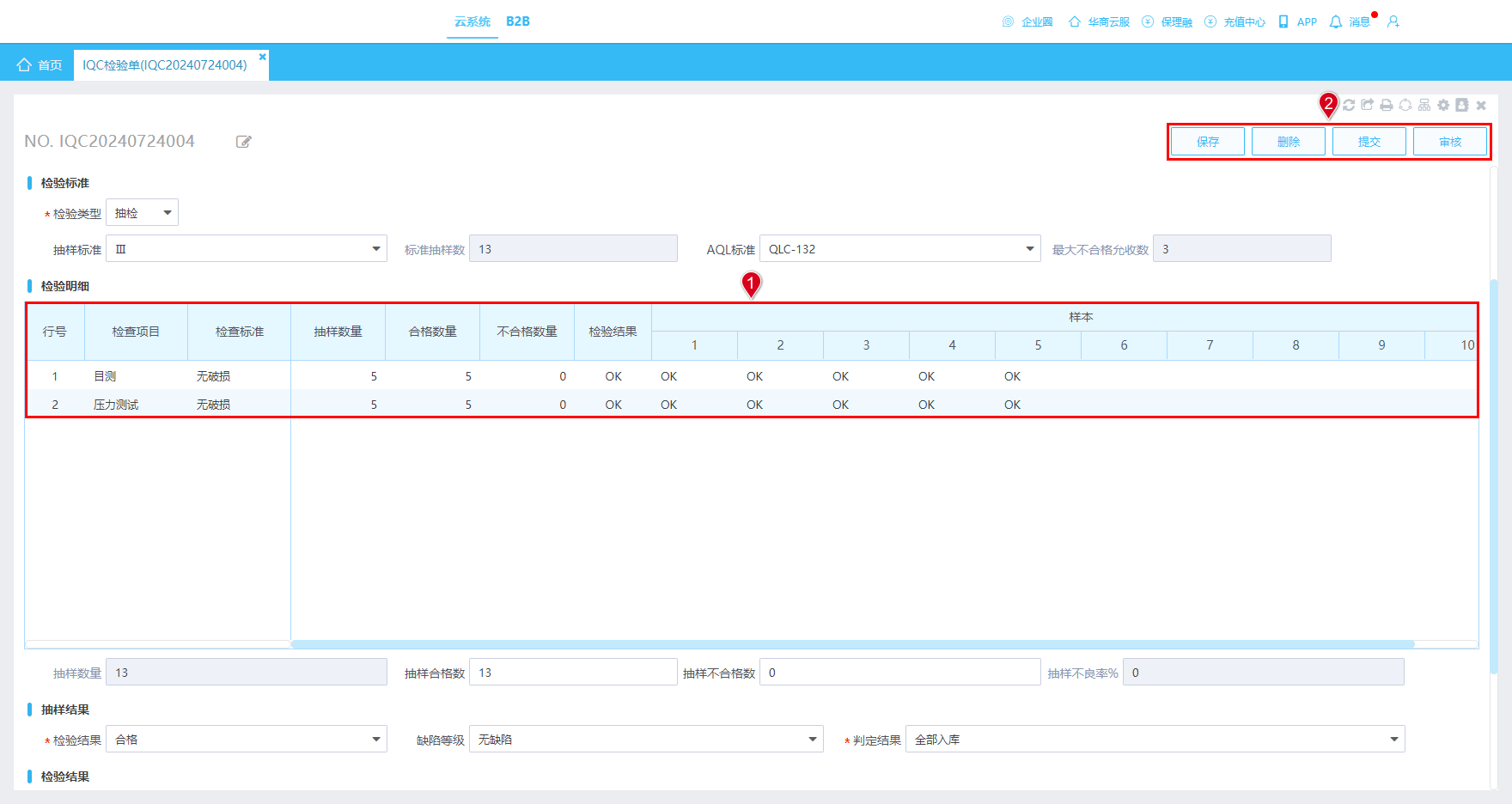Expand the 检验类型 dropdown

click(142, 213)
